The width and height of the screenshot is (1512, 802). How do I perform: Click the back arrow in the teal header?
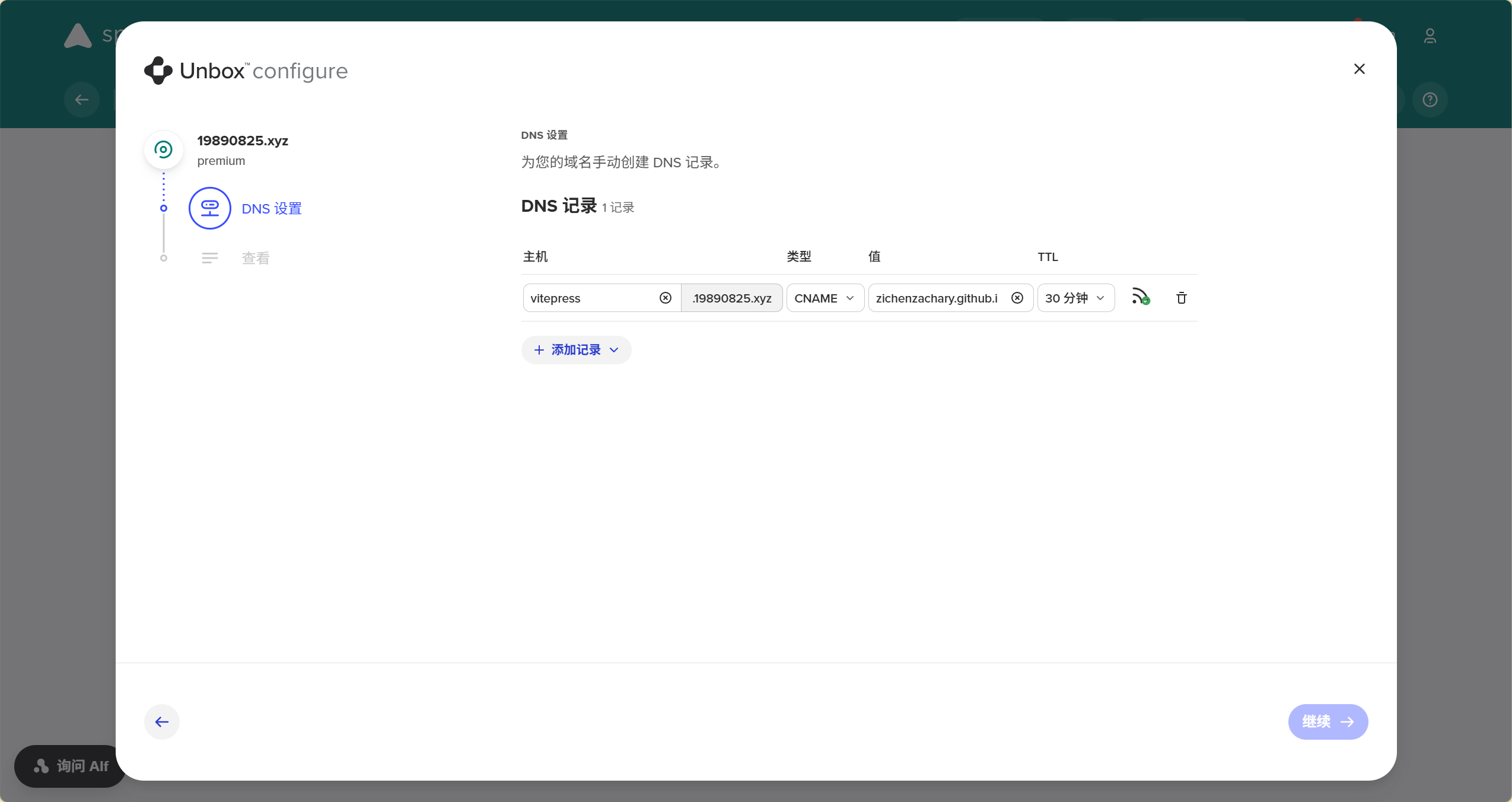[81, 100]
